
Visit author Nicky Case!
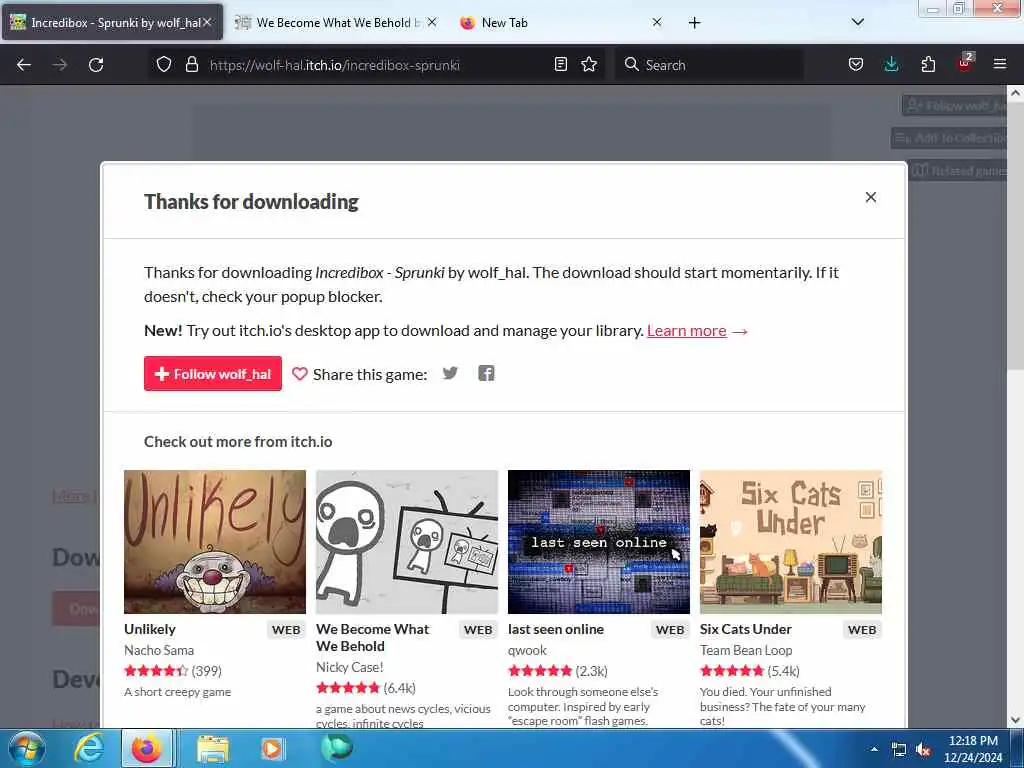point(349,667)
